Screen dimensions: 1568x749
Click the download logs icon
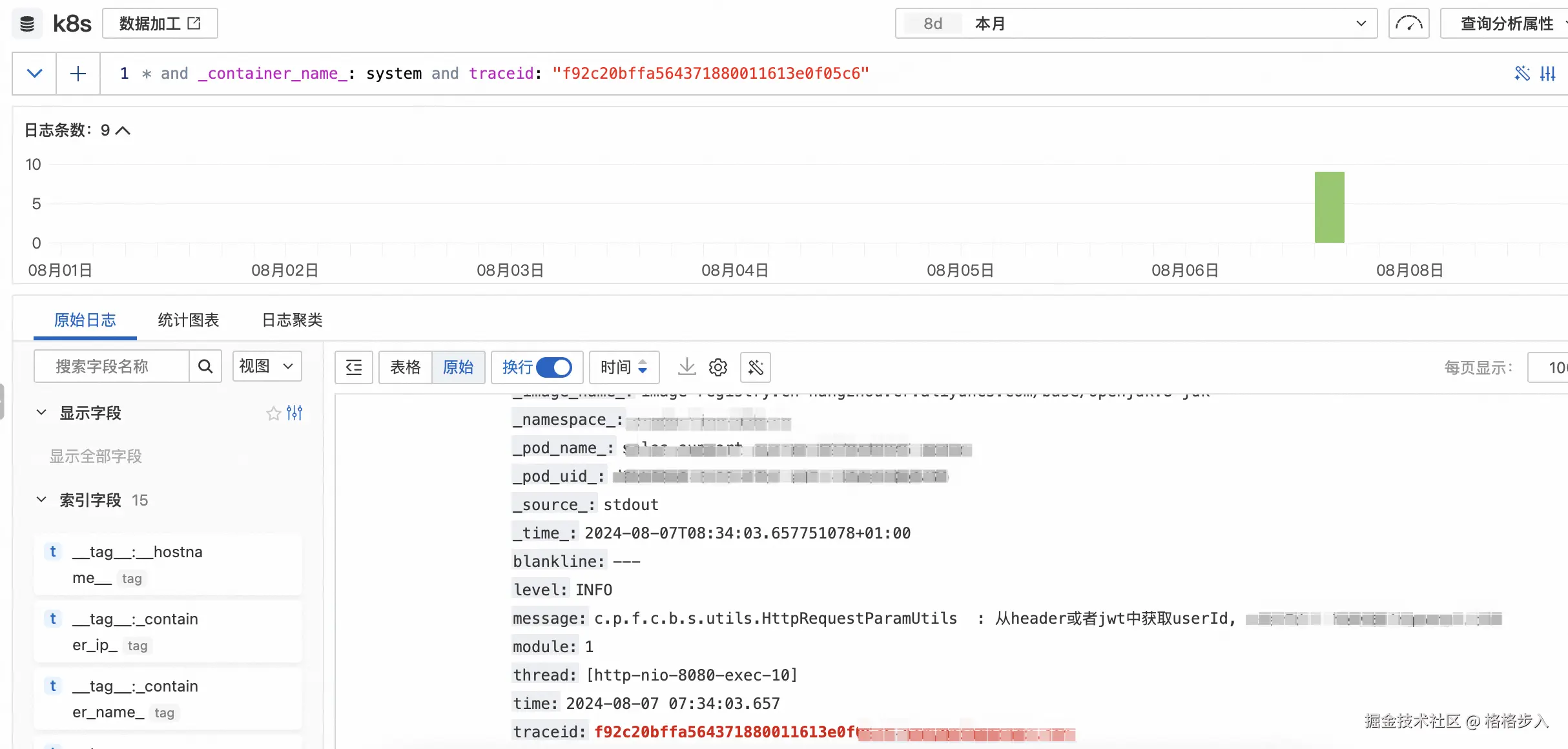pyautogui.click(x=686, y=367)
